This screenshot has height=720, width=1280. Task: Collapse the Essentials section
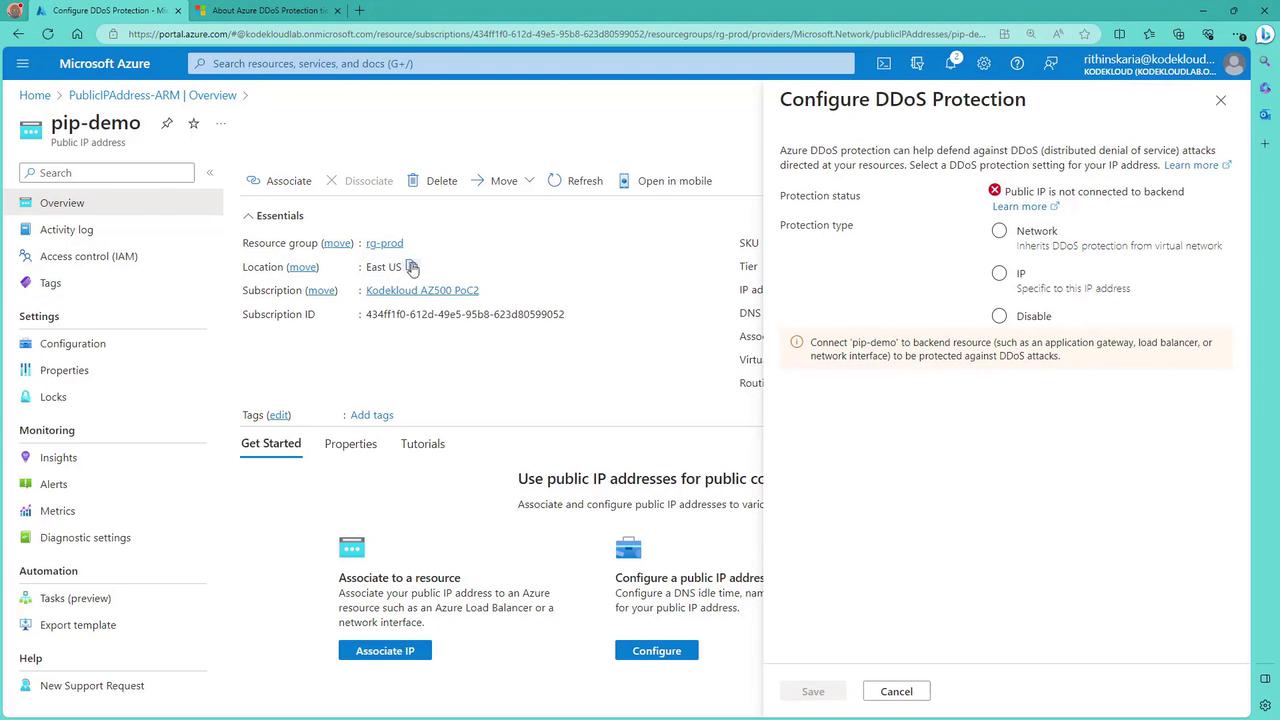click(x=273, y=216)
